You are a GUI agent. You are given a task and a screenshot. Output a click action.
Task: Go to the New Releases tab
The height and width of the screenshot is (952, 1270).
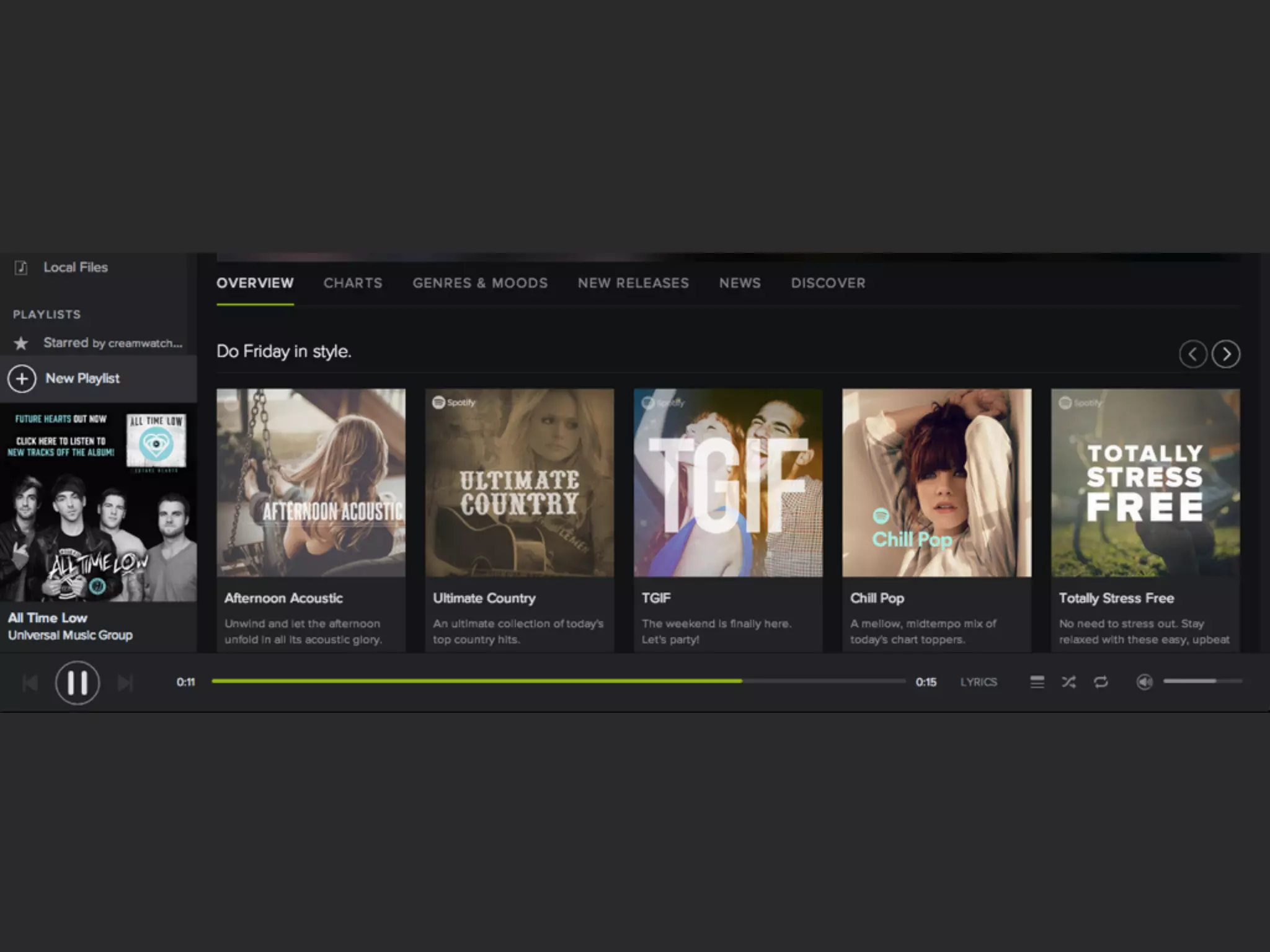[x=633, y=283]
